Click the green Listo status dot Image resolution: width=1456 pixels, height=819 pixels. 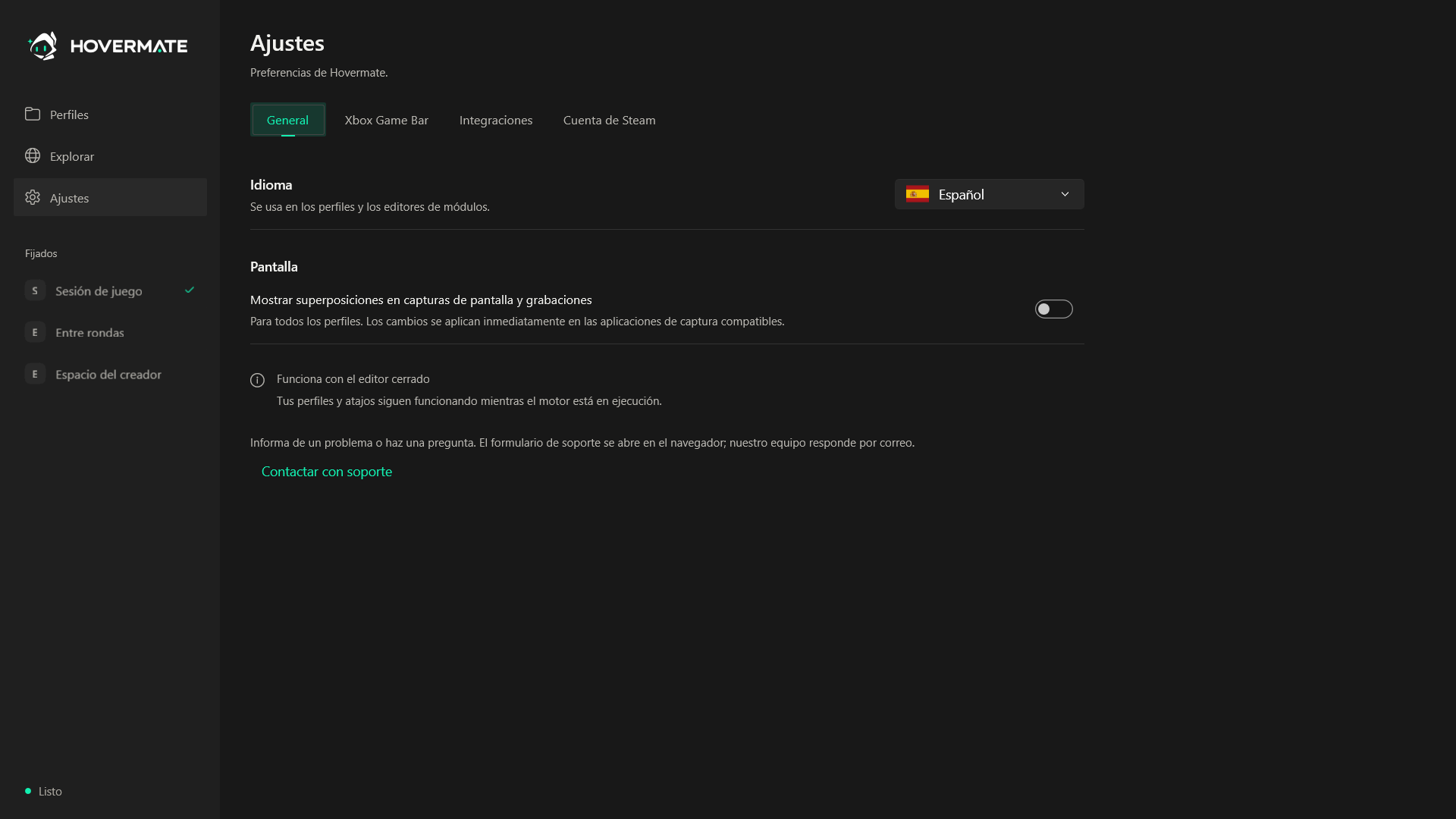[x=28, y=791]
